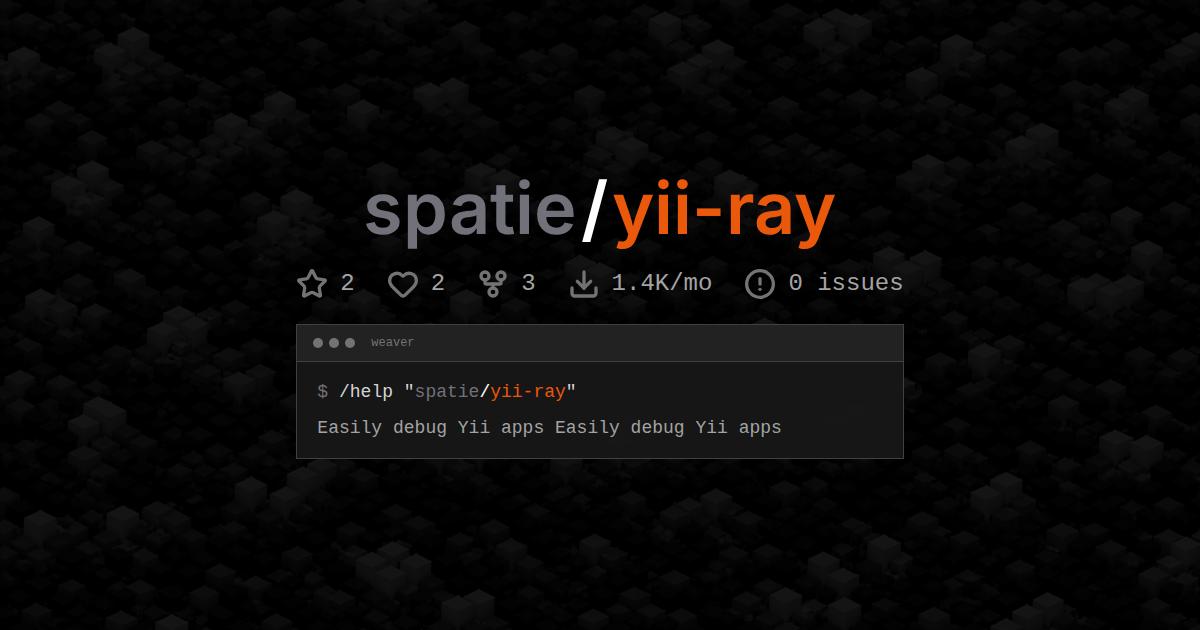Screen dimensions: 1200x630
Task: Expand the weaver terminal titlebar
Action: pyautogui.click(x=600, y=342)
